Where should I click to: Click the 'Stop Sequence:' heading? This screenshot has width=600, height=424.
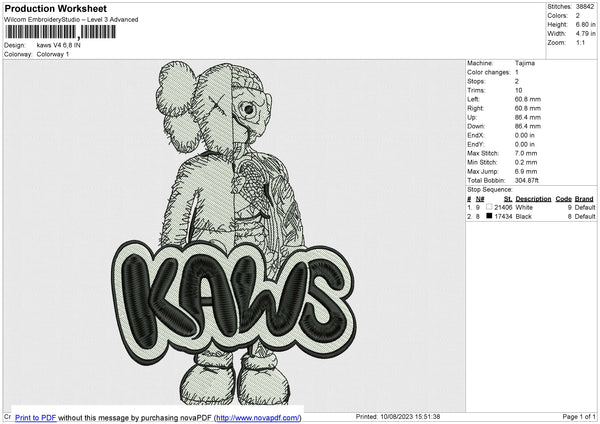[489, 189]
